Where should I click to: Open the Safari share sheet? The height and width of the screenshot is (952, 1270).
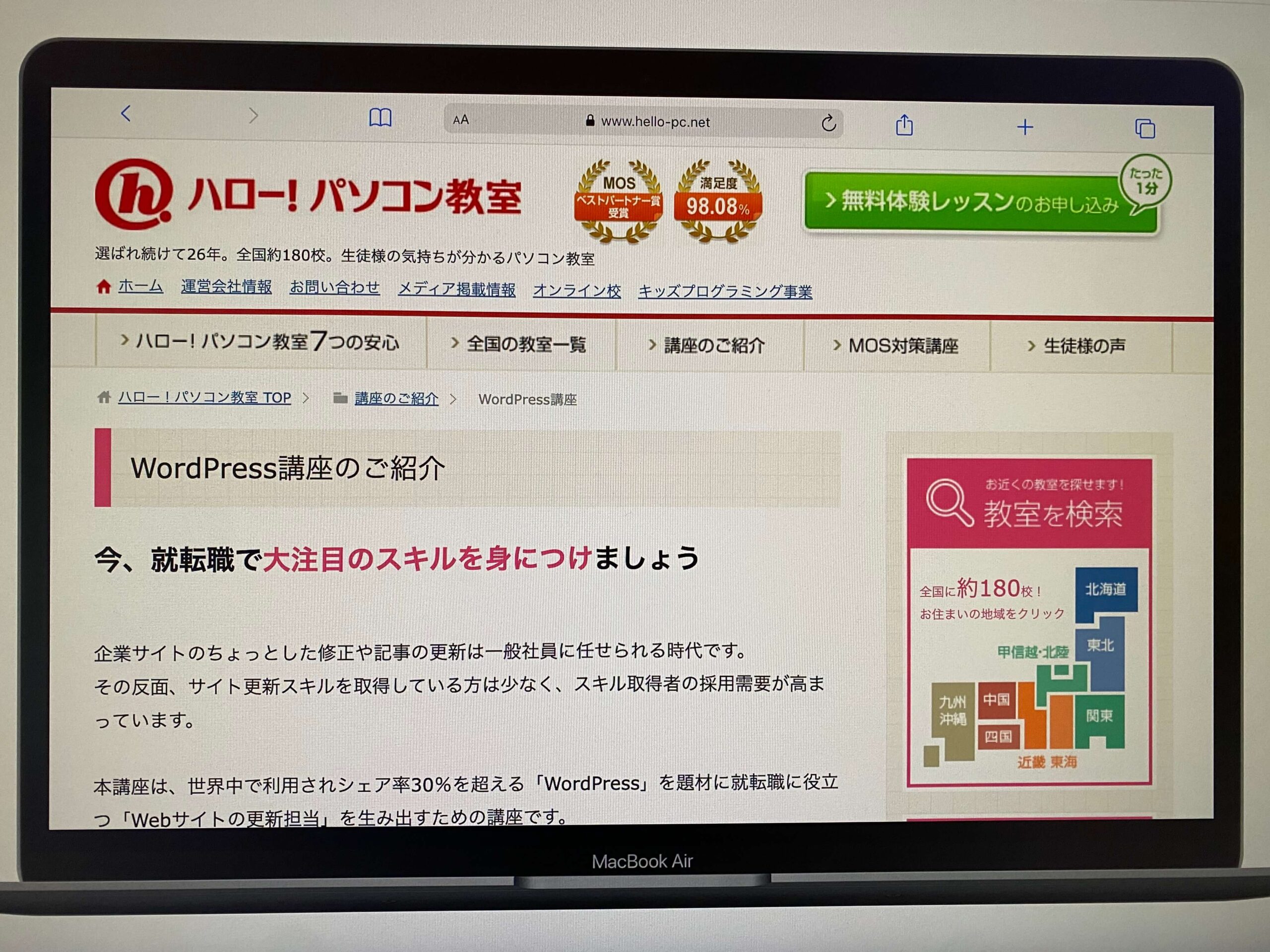click(906, 123)
